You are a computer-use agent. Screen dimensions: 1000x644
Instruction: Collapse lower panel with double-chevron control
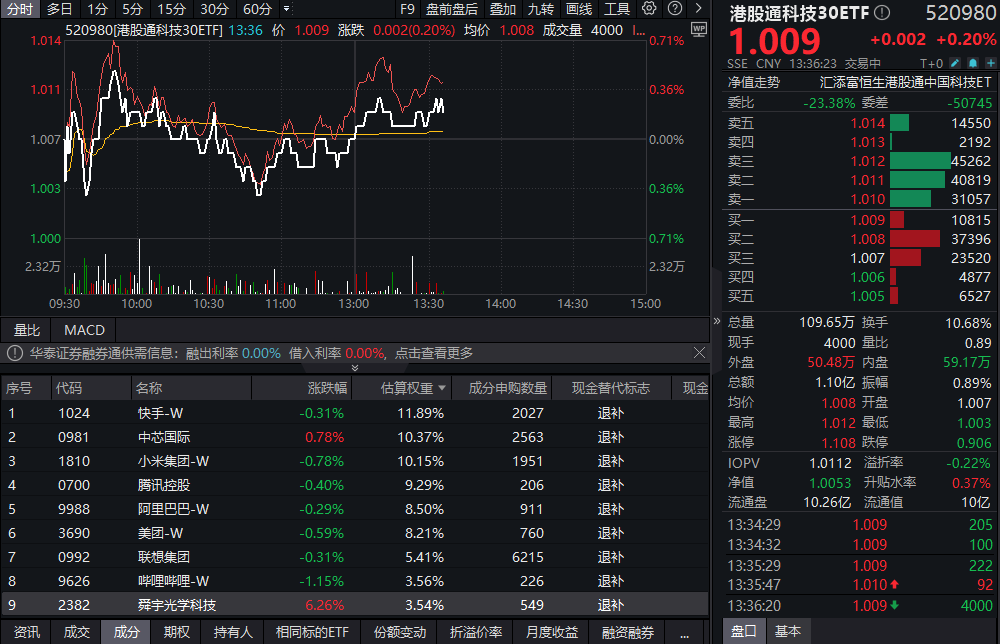point(355,367)
